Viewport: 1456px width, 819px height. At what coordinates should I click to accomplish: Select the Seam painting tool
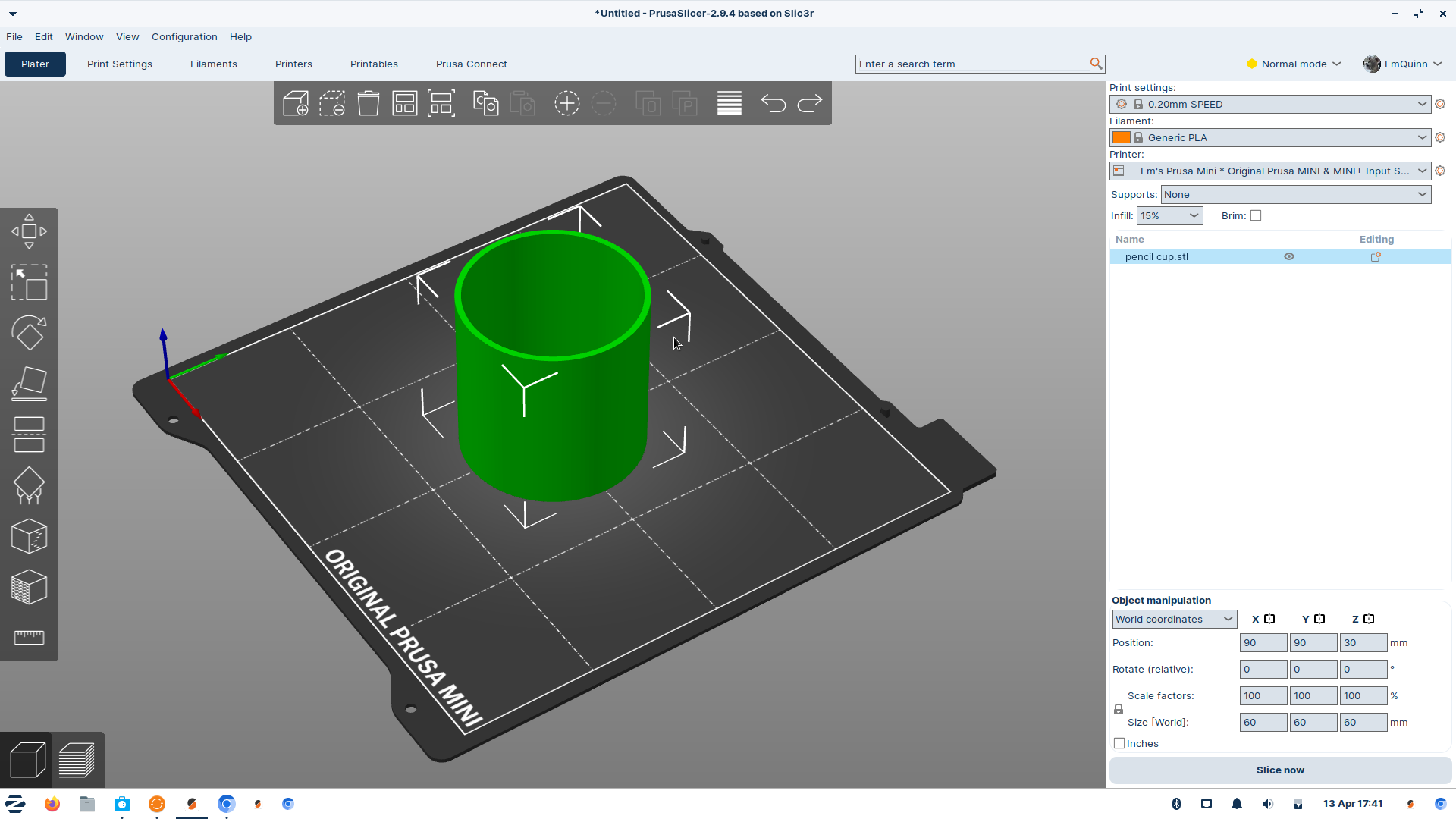coord(29,536)
